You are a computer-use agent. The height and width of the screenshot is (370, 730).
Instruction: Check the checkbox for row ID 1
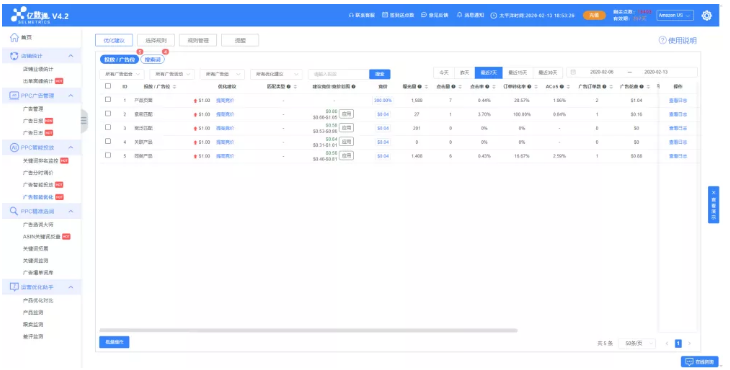(108, 100)
